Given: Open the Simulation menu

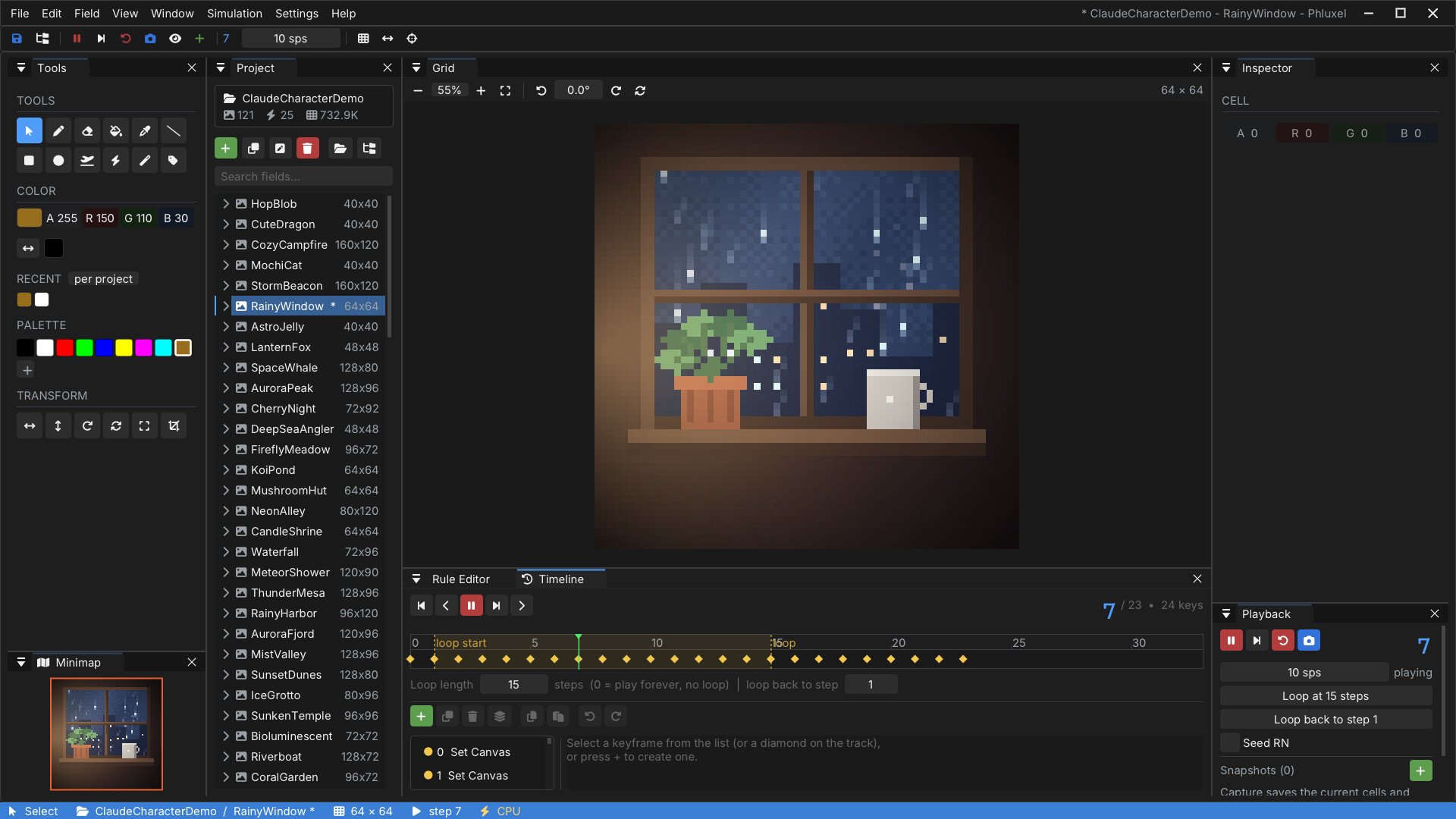Looking at the screenshot, I should click(x=234, y=14).
